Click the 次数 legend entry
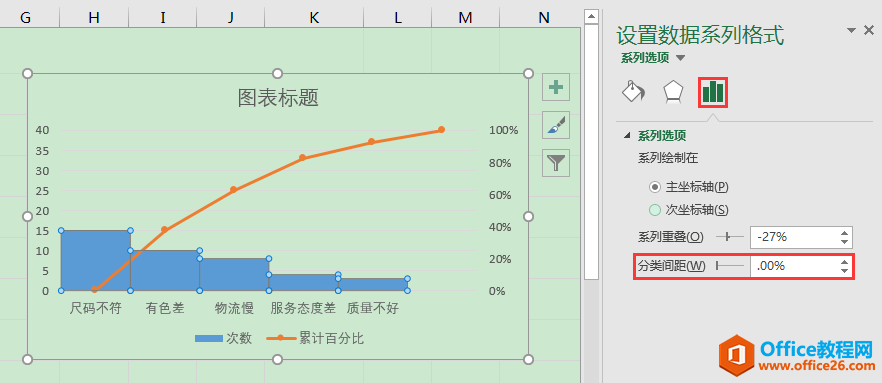 click(223, 338)
